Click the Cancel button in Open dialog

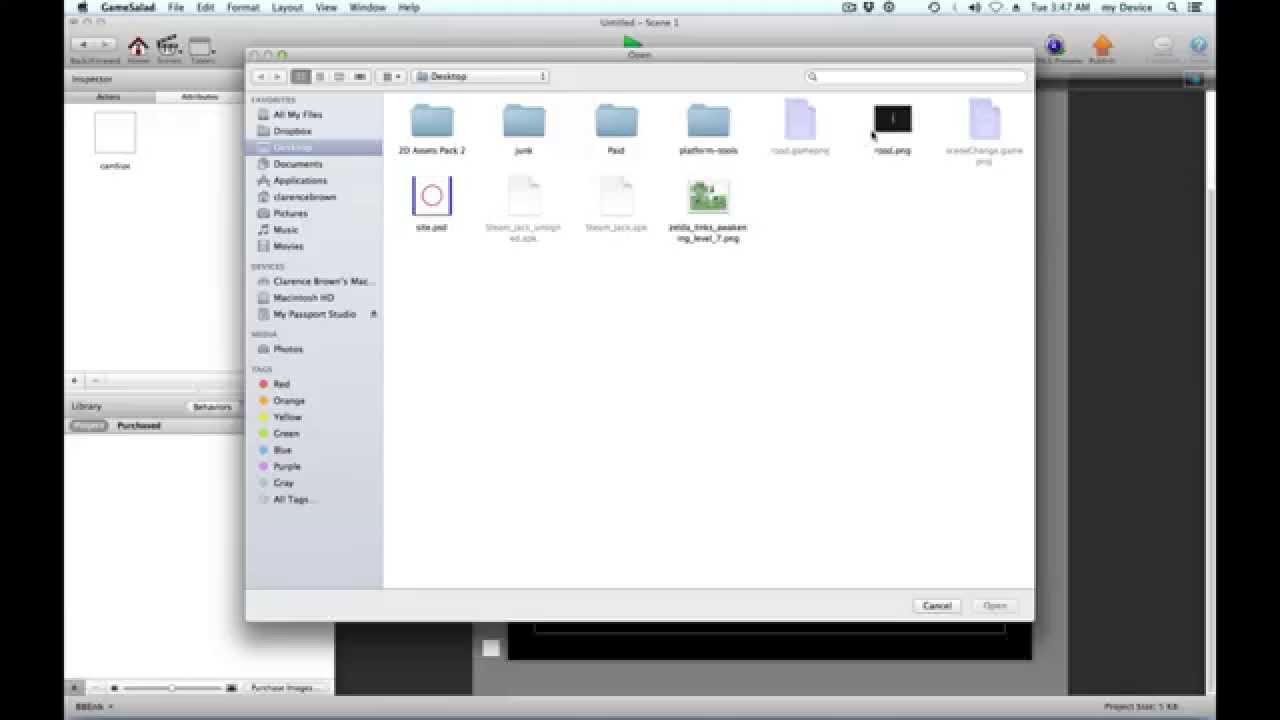point(937,606)
